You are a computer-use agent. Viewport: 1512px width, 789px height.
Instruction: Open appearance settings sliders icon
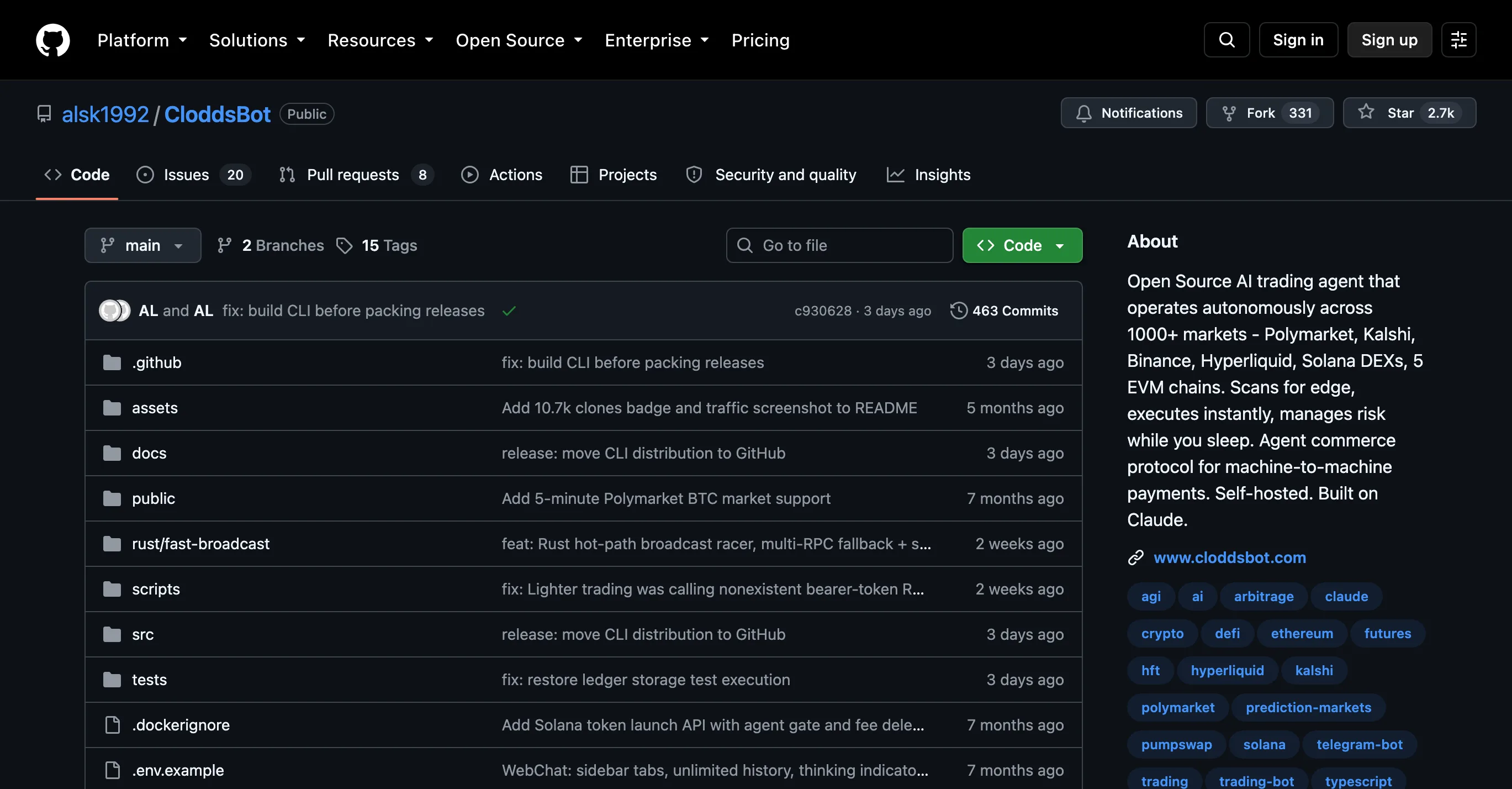pos(1458,40)
